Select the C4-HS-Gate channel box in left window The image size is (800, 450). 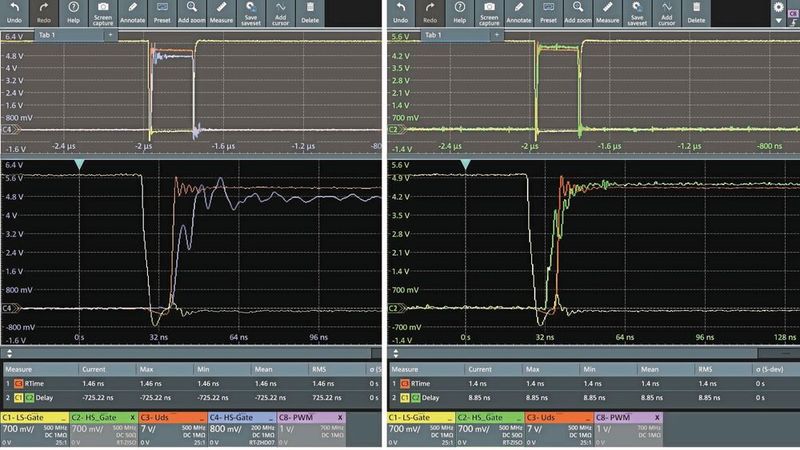[242, 428]
